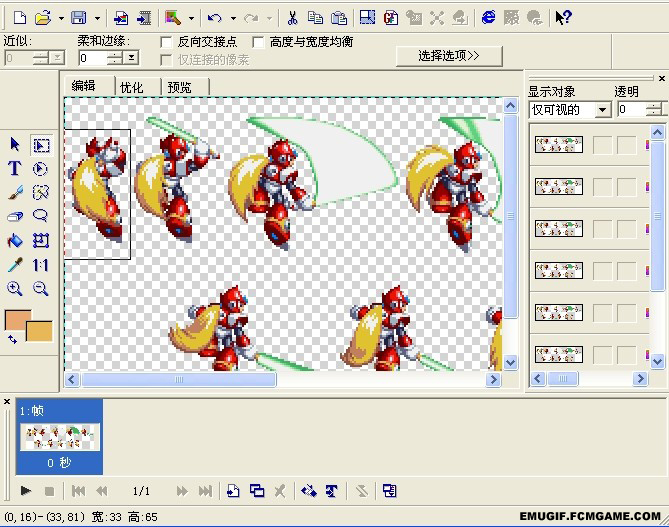Viewport: 669px width, 527px height.
Task: Select the Text tool
Action: 15,169
